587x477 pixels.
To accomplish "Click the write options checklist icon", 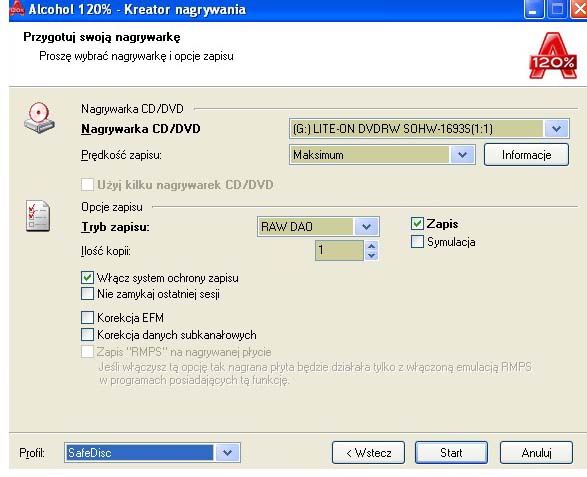I will click(x=37, y=216).
